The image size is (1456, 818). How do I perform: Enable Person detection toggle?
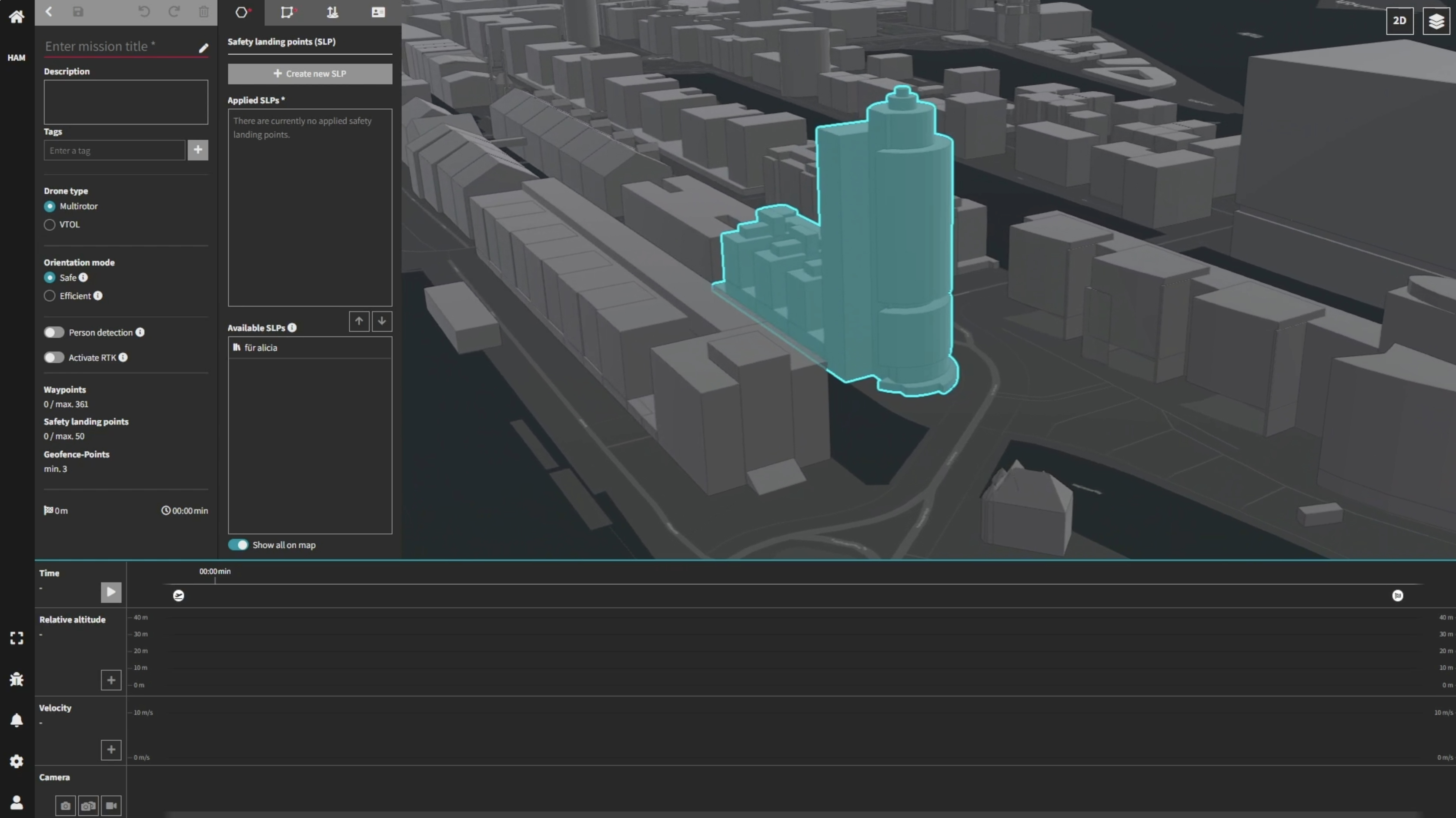point(54,332)
